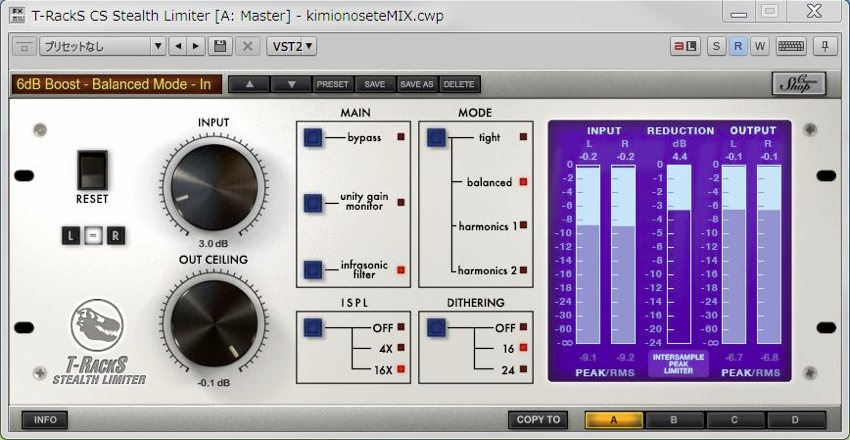Click the output PEAK/RMS label

coord(751,372)
